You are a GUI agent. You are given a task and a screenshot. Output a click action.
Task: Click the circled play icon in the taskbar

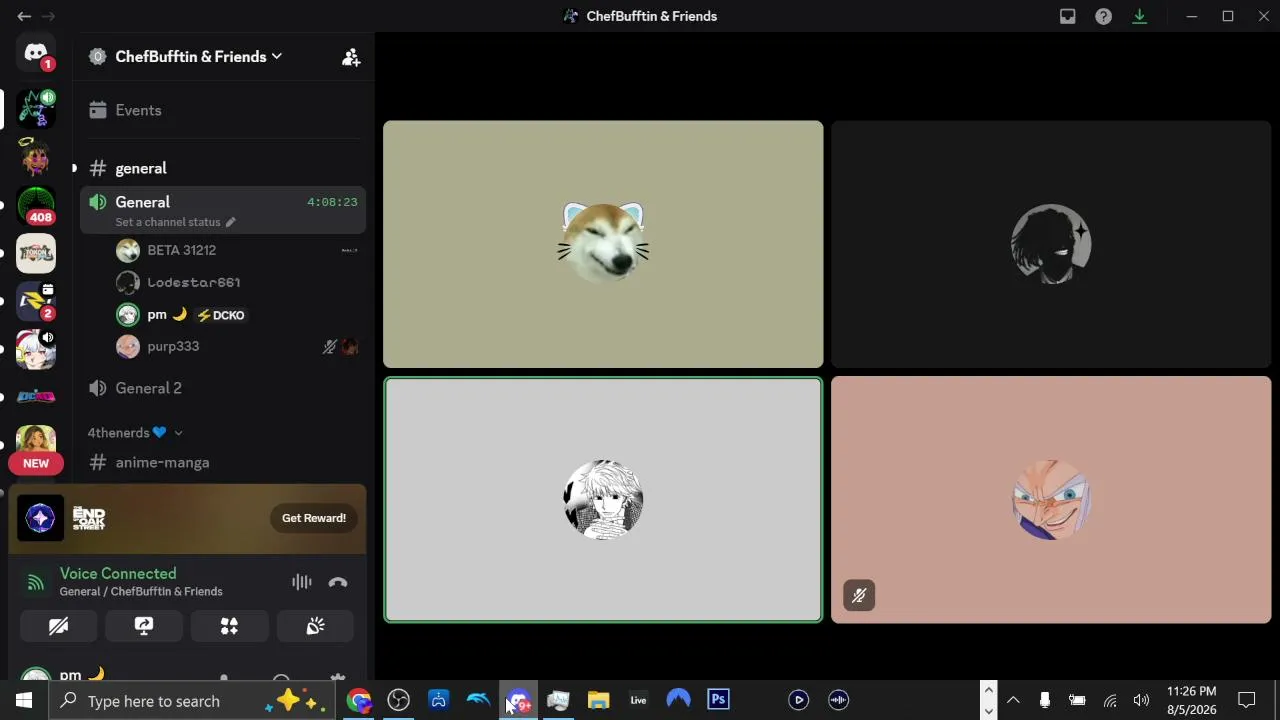[798, 700]
